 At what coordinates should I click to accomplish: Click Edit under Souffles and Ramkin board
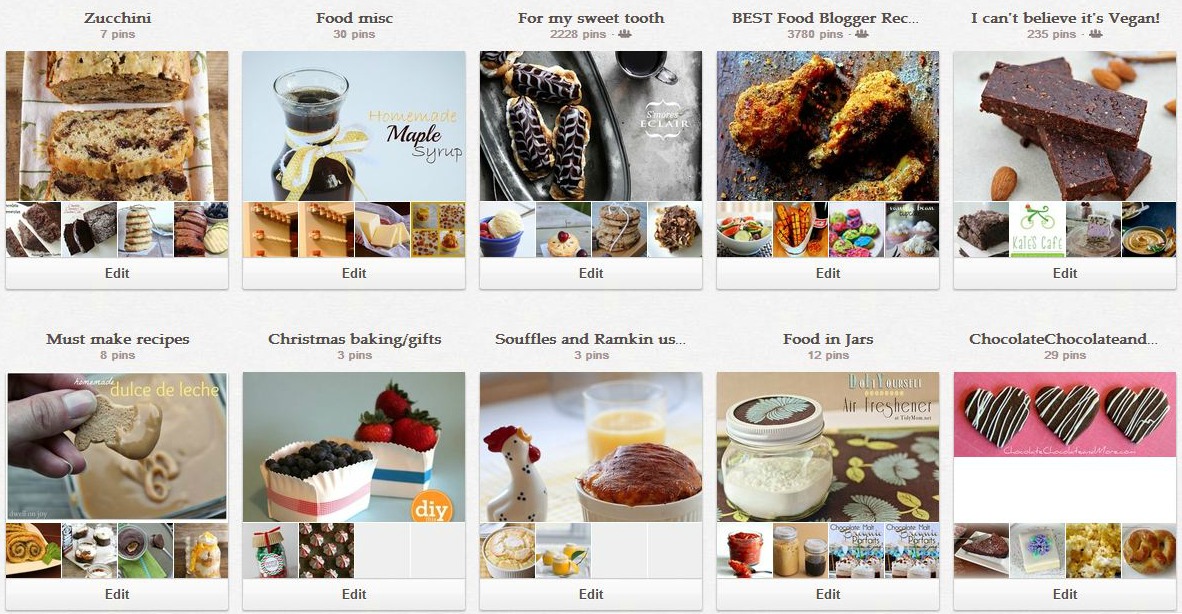(x=591, y=594)
